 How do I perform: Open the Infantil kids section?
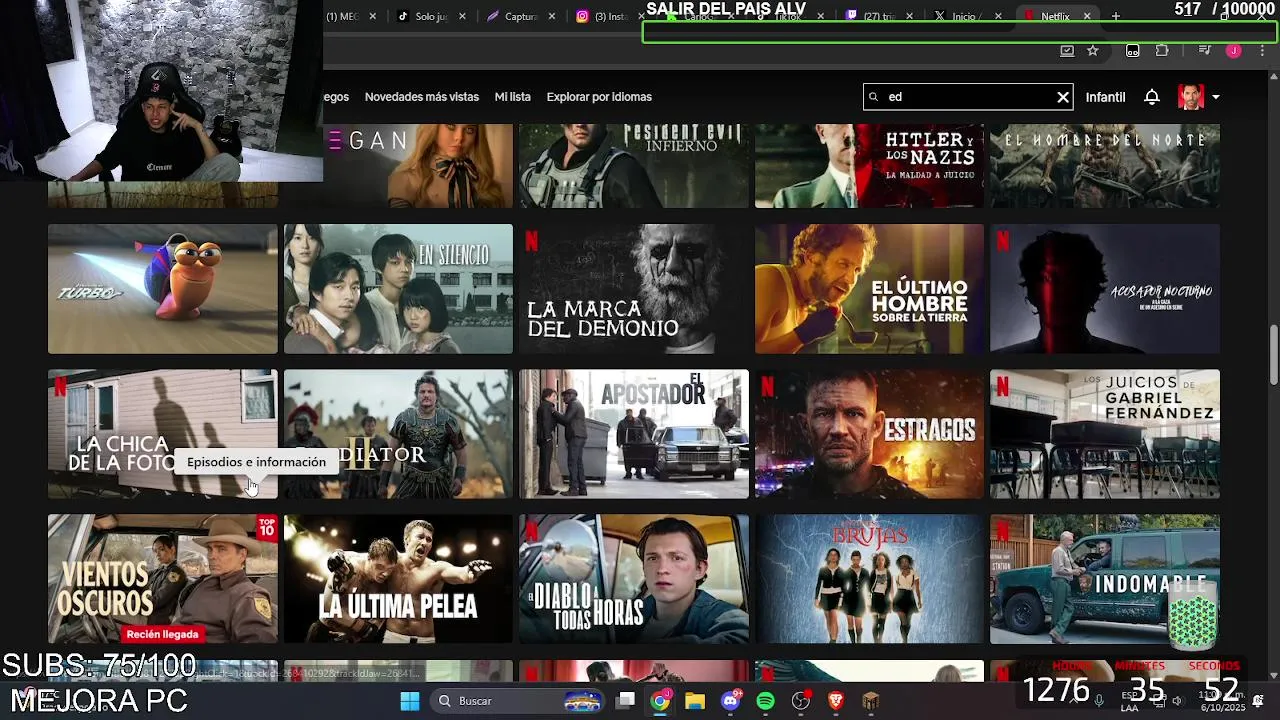pyautogui.click(x=1105, y=97)
